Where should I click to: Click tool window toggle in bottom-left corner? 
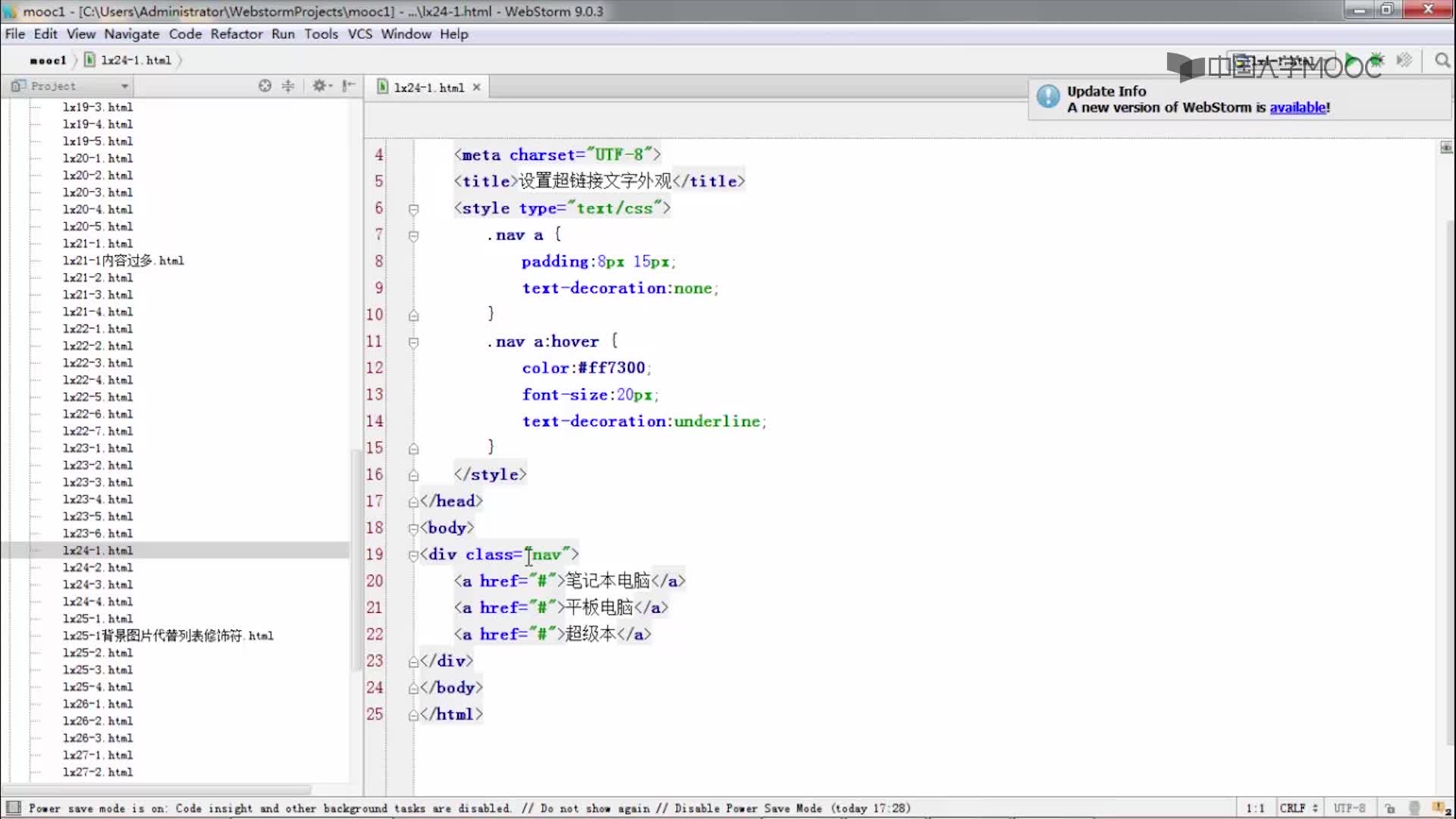pos(13,808)
